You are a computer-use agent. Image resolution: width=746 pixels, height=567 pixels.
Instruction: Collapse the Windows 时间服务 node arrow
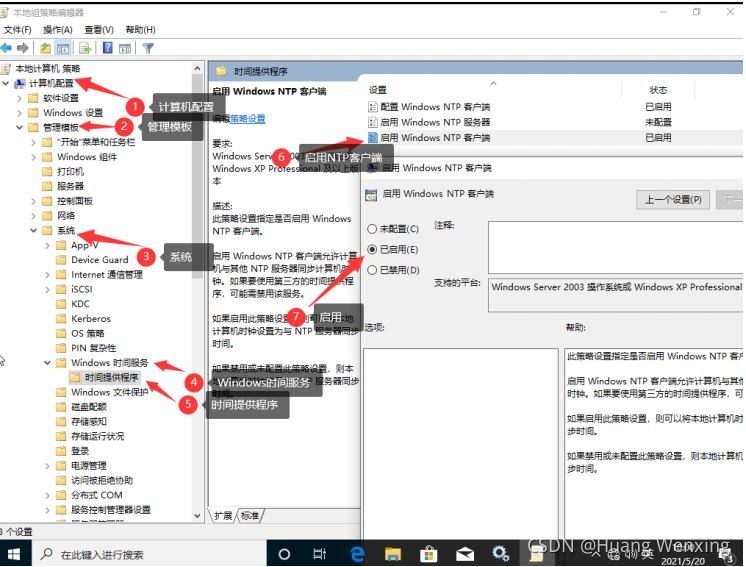47,363
